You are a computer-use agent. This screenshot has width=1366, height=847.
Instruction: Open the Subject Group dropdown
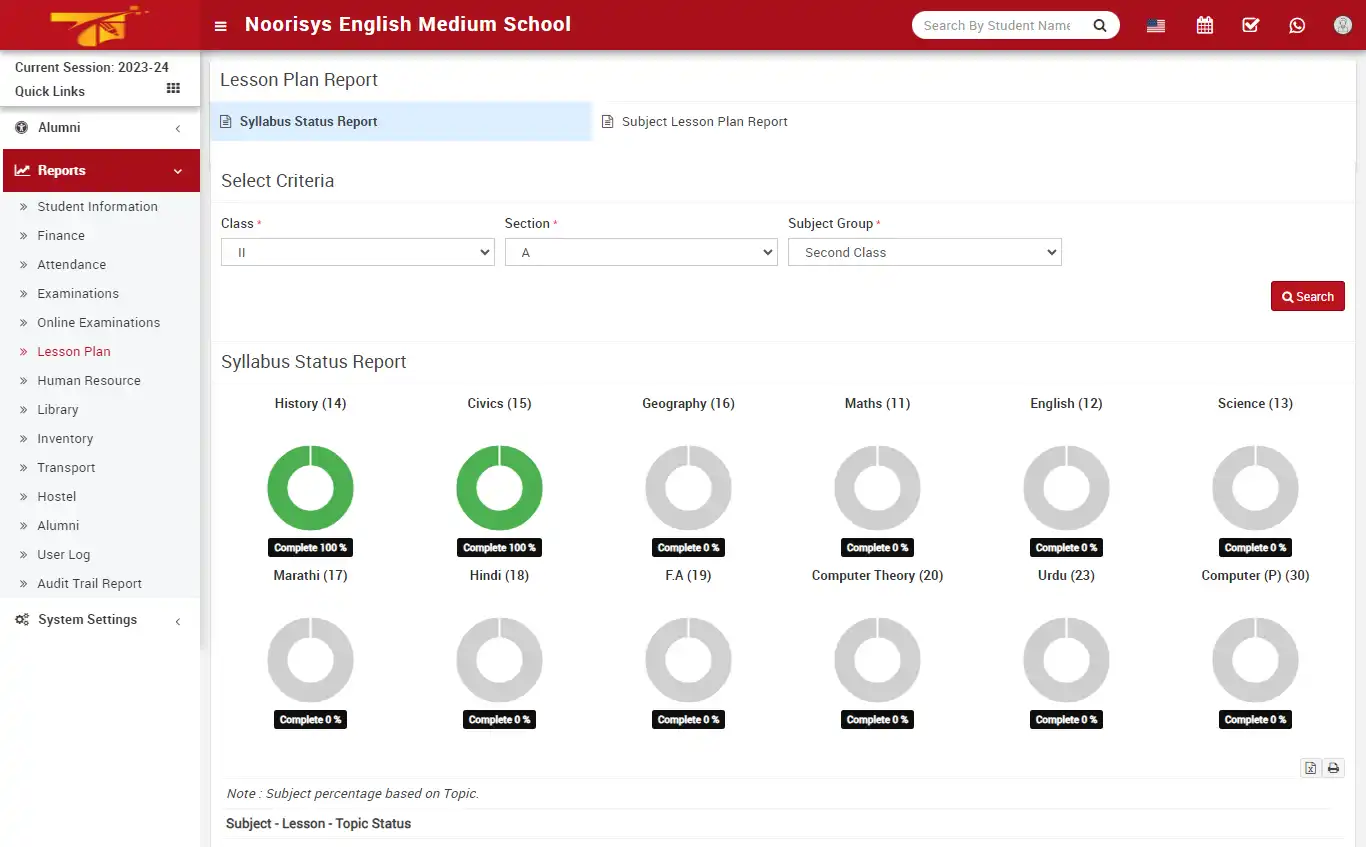pyautogui.click(x=924, y=251)
